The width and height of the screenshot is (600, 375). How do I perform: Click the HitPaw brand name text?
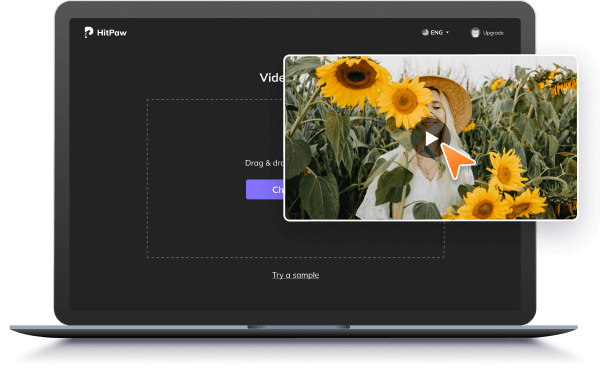click(x=112, y=33)
